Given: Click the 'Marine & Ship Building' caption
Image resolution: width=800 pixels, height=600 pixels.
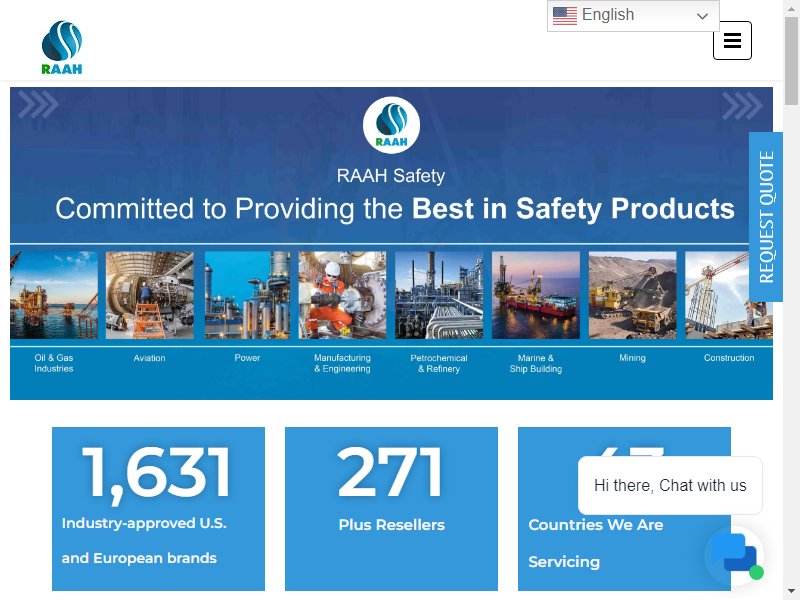Looking at the screenshot, I should coord(536,363).
